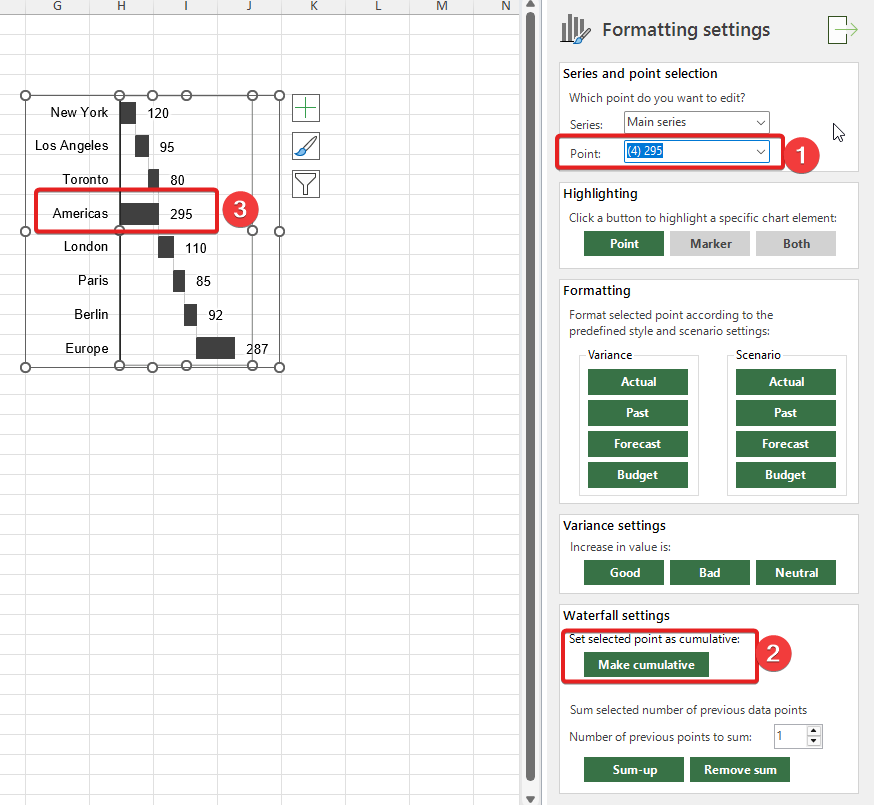Image resolution: width=874 pixels, height=805 pixels.
Task: Select column K header
Action: pos(314,7)
